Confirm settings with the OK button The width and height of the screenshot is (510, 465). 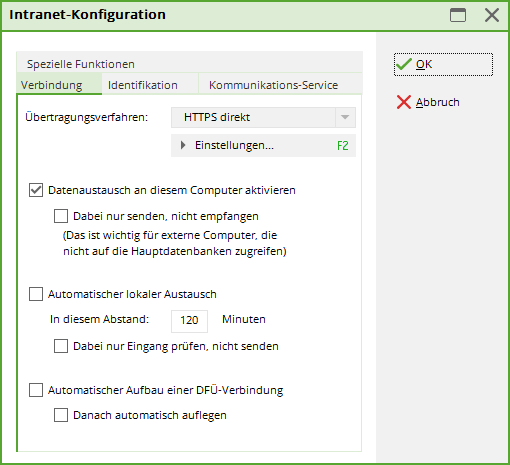pyautogui.click(x=443, y=64)
